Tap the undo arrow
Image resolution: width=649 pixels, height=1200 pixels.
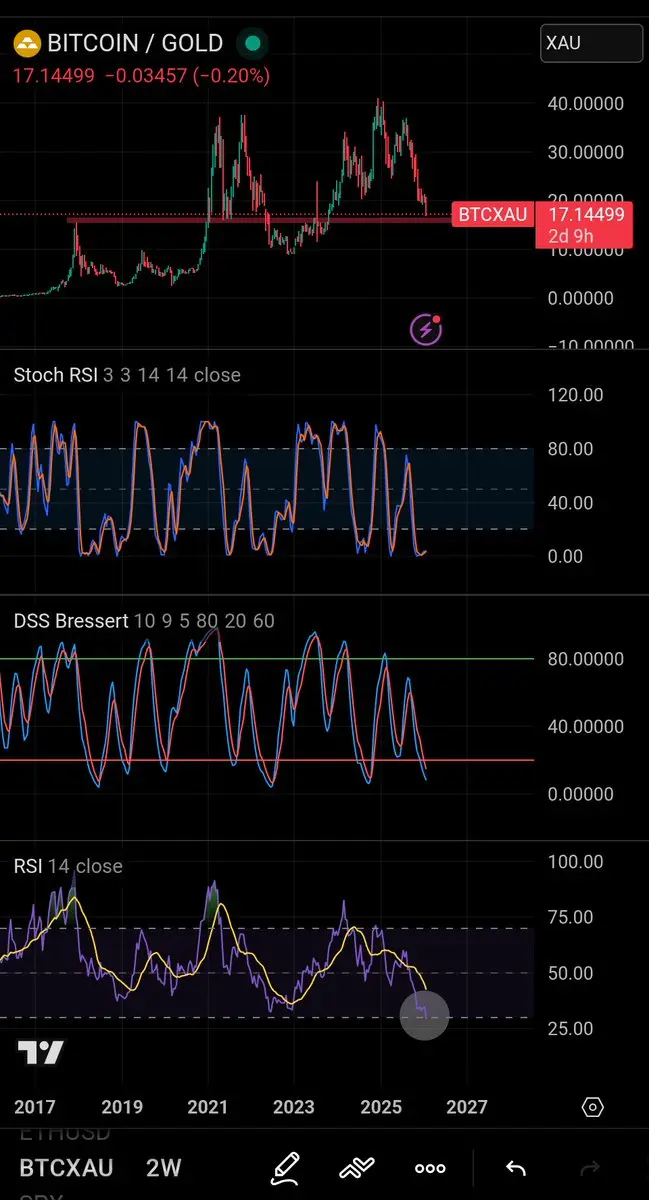(515, 1168)
